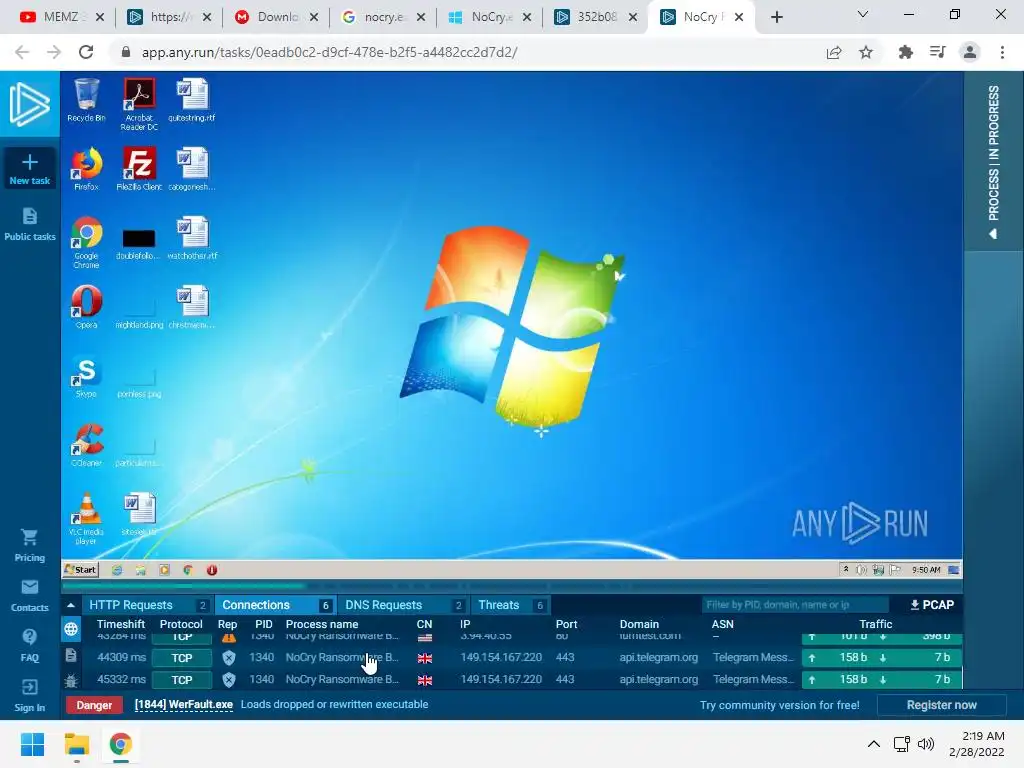The image size is (1024, 768).
Task: Click the Danger status label
Action: (94, 705)
